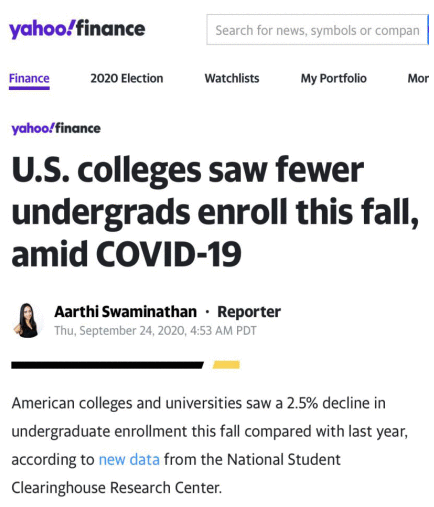Viewport: 434px width, 507px height.
Task: Click the yellow accent bar
Action: [x=226, y=365]
